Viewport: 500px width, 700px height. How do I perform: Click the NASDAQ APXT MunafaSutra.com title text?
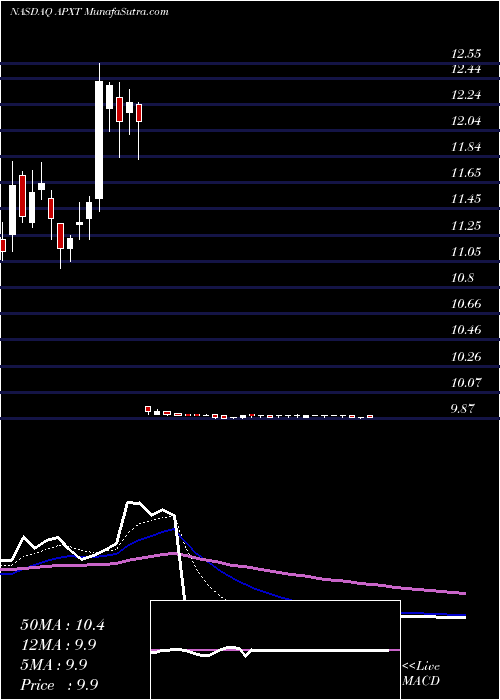click(x=89, y=12)
